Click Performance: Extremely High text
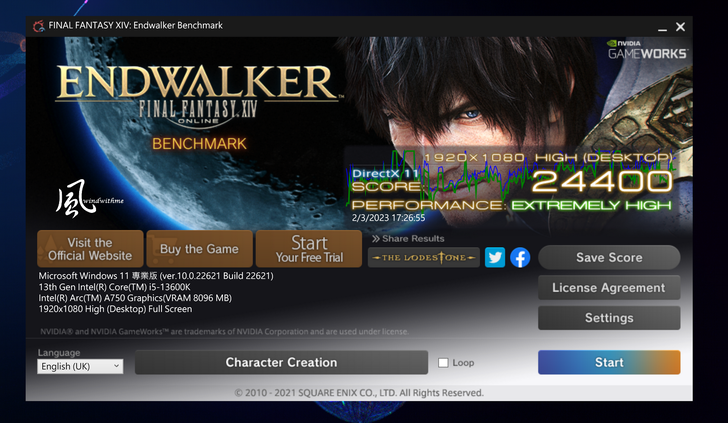Image resolution: width=728 pixels, height=423 pixels. 512,205
